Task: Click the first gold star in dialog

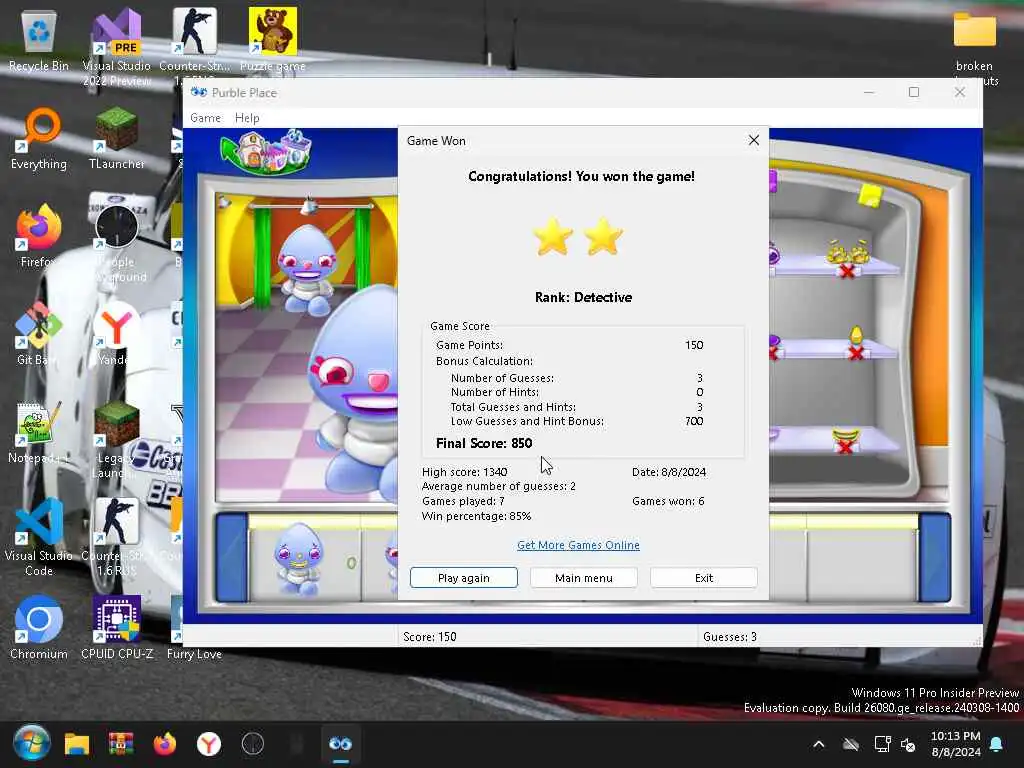Action: (553, 236)
